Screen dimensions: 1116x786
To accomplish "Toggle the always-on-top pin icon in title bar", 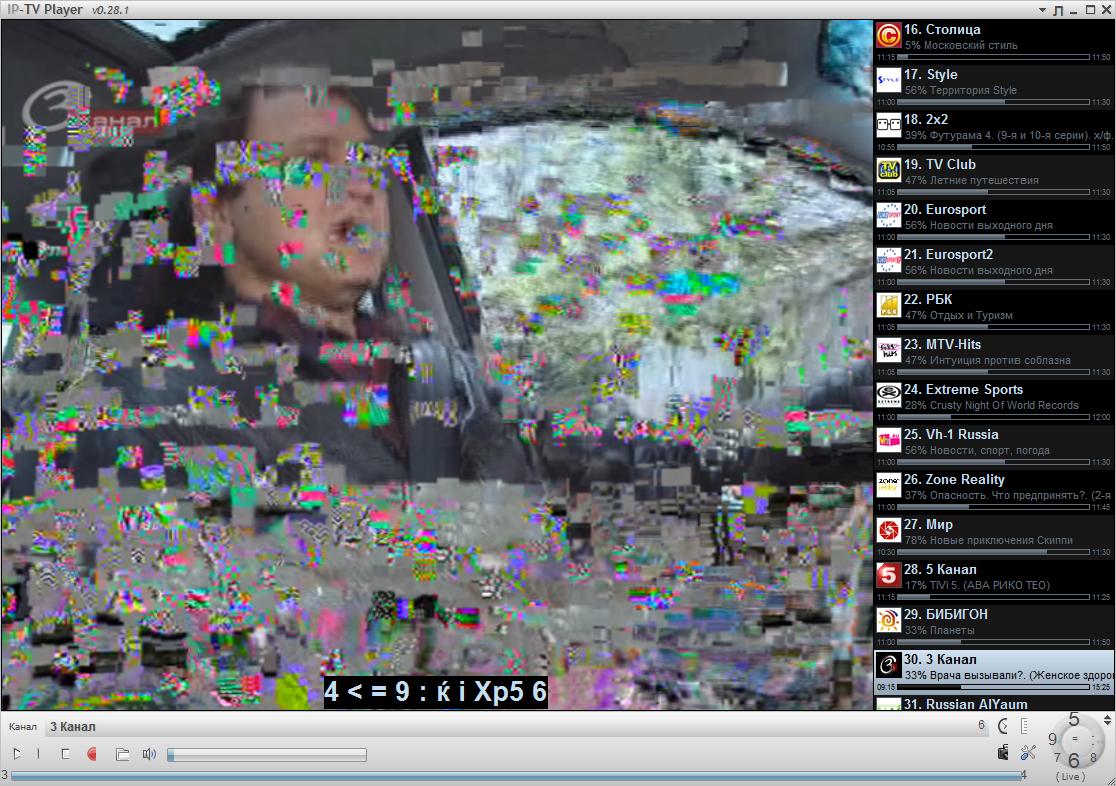I will pos(1058,10).
